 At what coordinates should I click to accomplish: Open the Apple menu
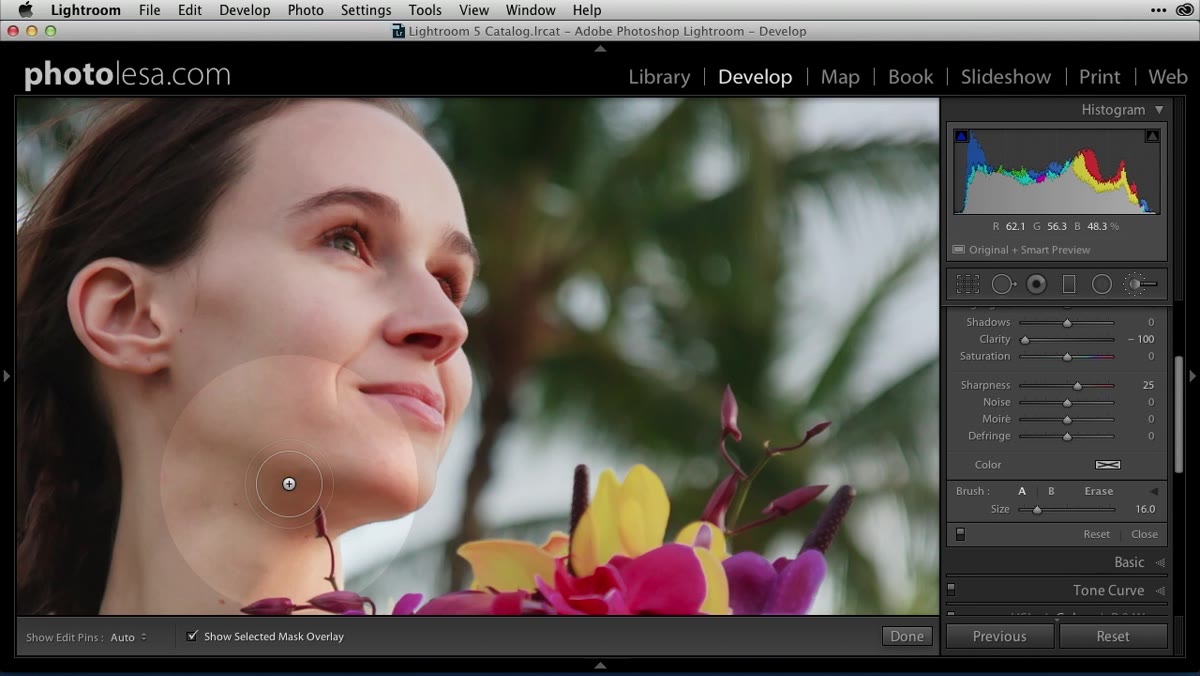[x=25, y=10]
